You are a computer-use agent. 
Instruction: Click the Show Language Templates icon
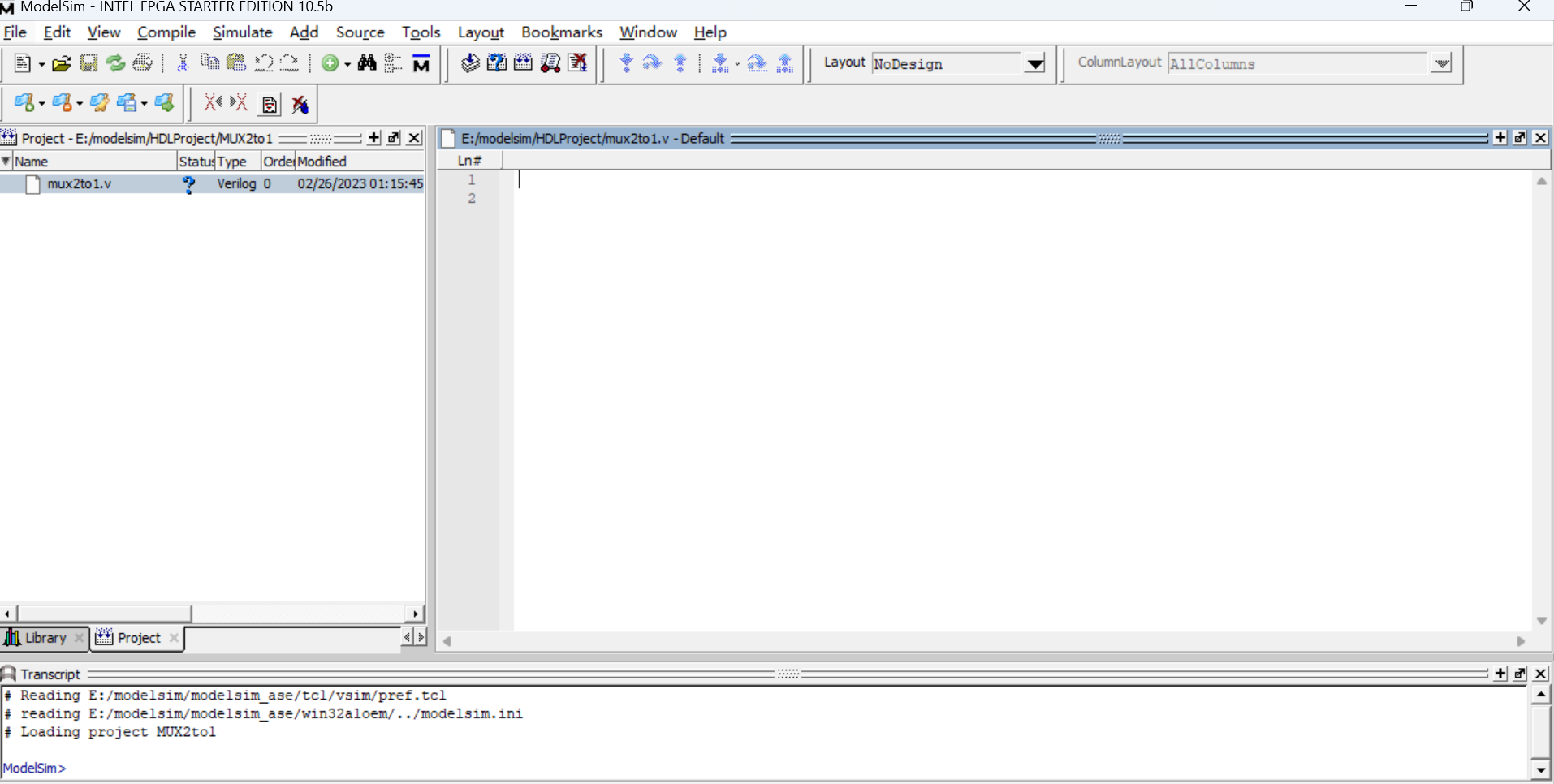270,104
